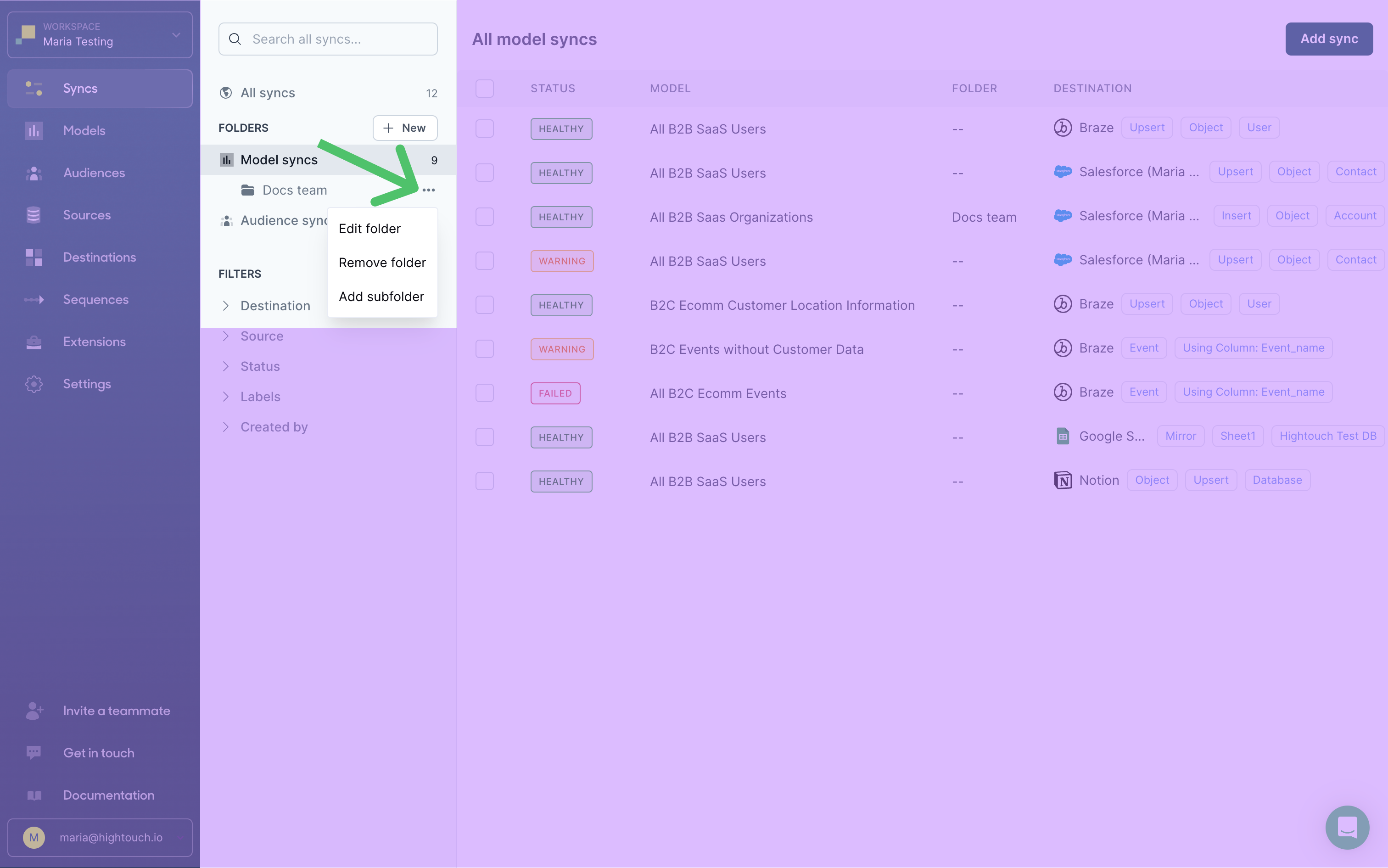Open the B2C Events without Customer Data model
1388x868 pixels.
[756, 349]
